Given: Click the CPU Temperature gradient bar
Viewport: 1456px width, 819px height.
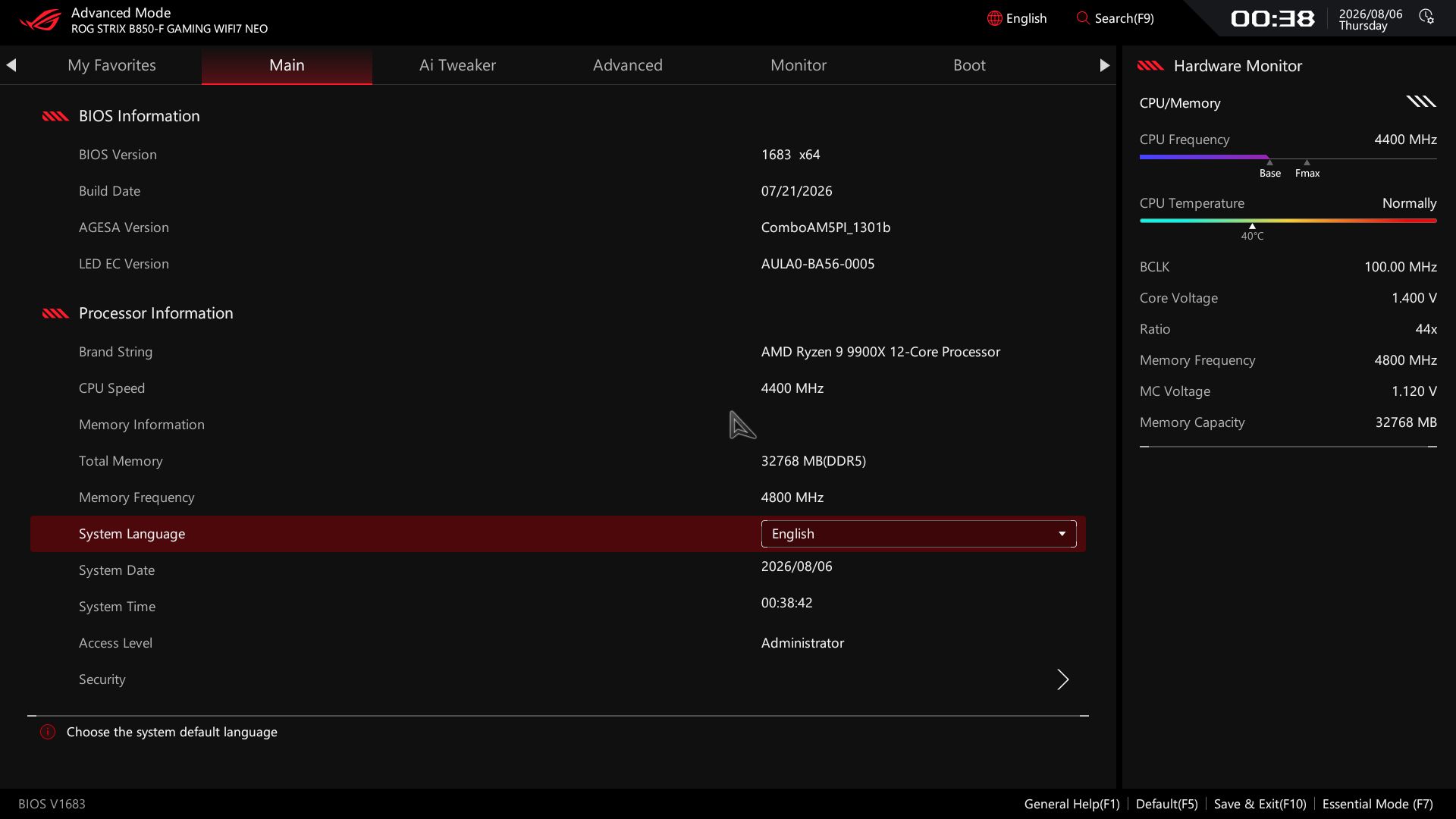Looking at the screenshot, I should click(1288, 221).
